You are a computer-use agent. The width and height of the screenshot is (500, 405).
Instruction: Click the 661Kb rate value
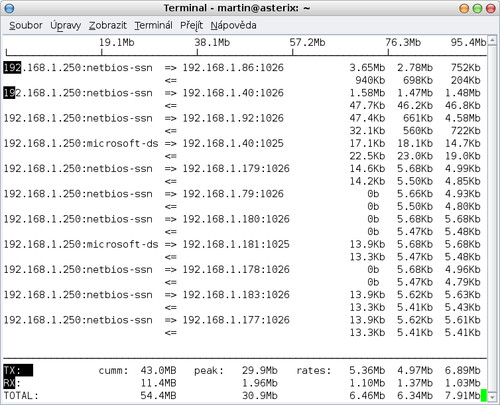[418, 118]
